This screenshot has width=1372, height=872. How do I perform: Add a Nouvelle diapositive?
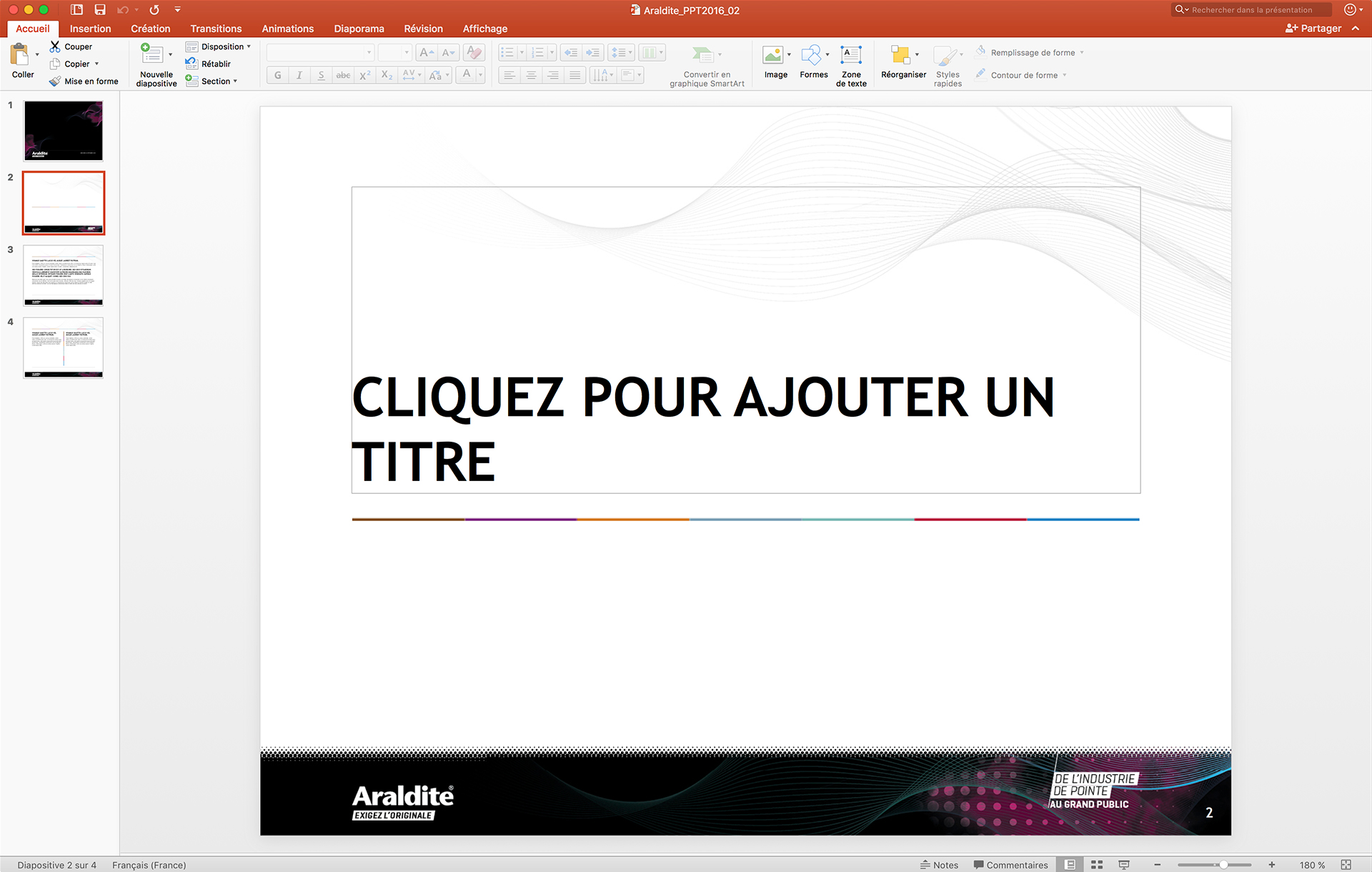click(156, 65)
